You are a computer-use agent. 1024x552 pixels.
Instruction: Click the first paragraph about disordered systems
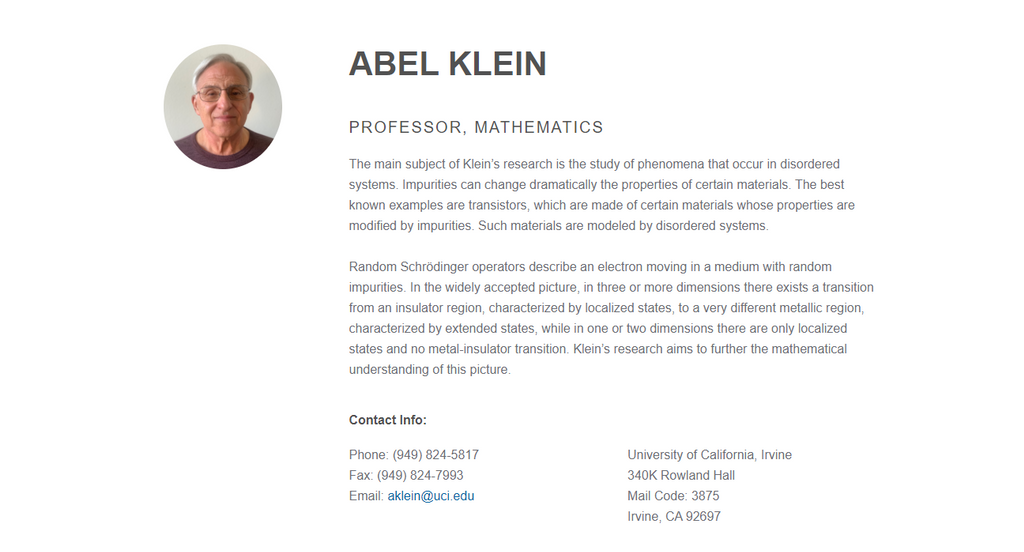(601, 195)
